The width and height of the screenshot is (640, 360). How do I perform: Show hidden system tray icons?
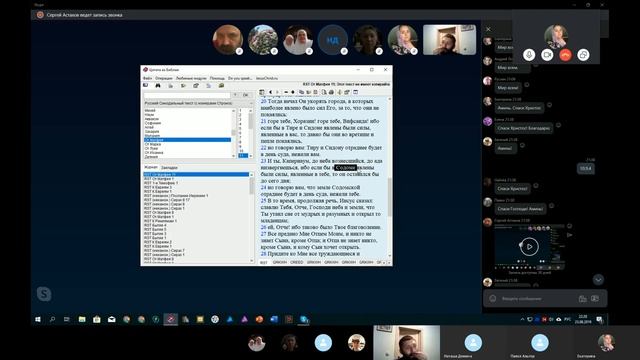(x=522, y=320)
